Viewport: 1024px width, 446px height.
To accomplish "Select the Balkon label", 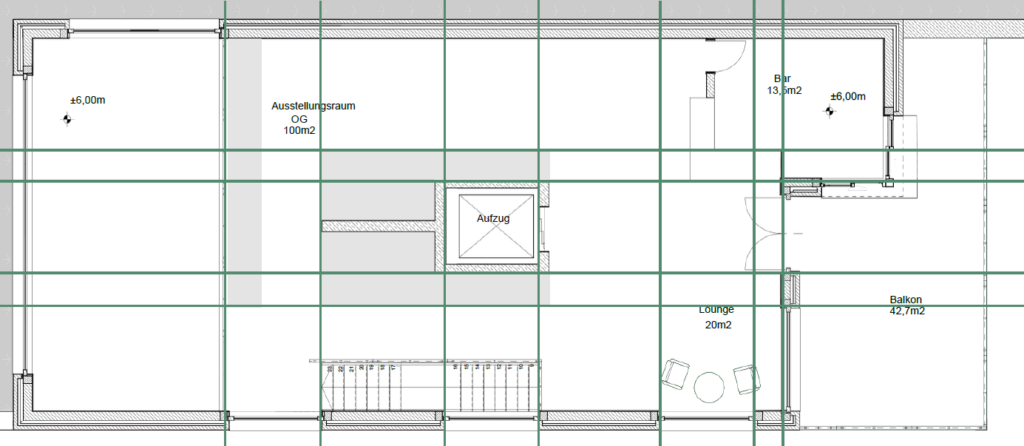I will (x=906, y=299).
